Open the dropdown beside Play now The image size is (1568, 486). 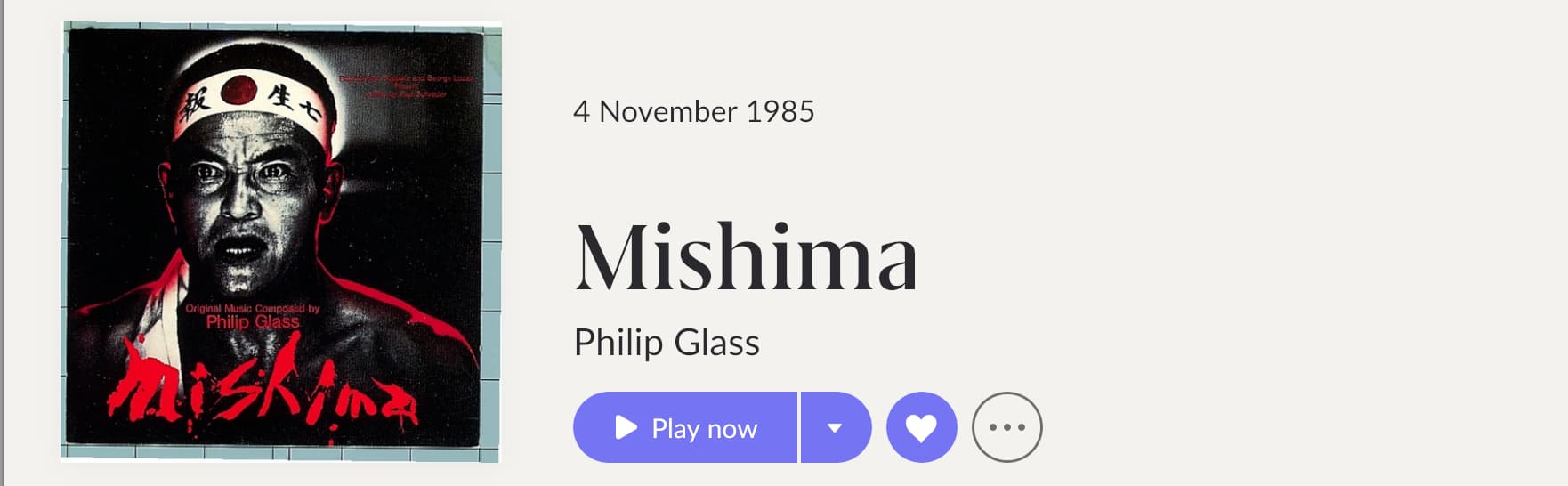click(835, 428)
